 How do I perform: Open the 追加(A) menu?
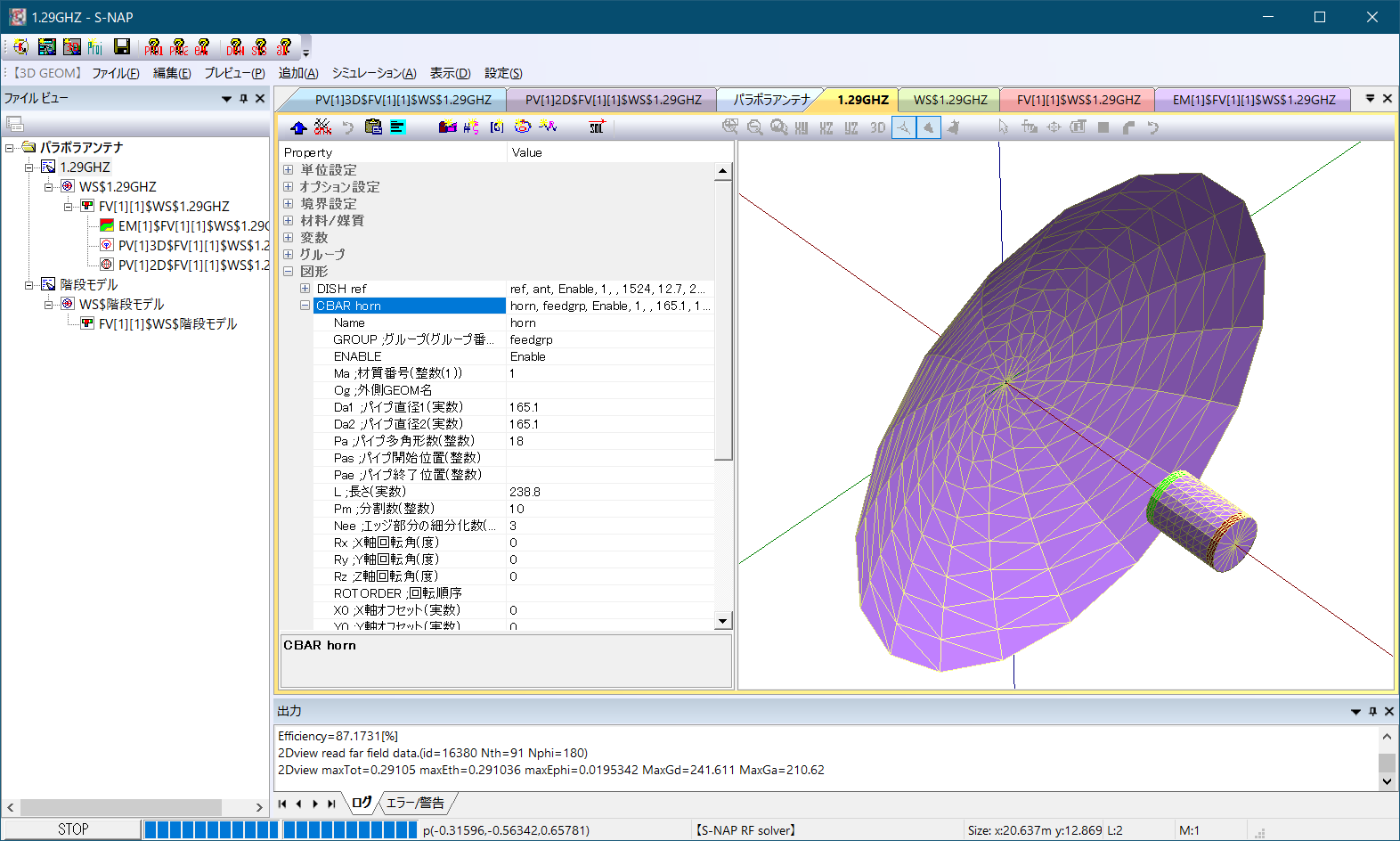298,73
